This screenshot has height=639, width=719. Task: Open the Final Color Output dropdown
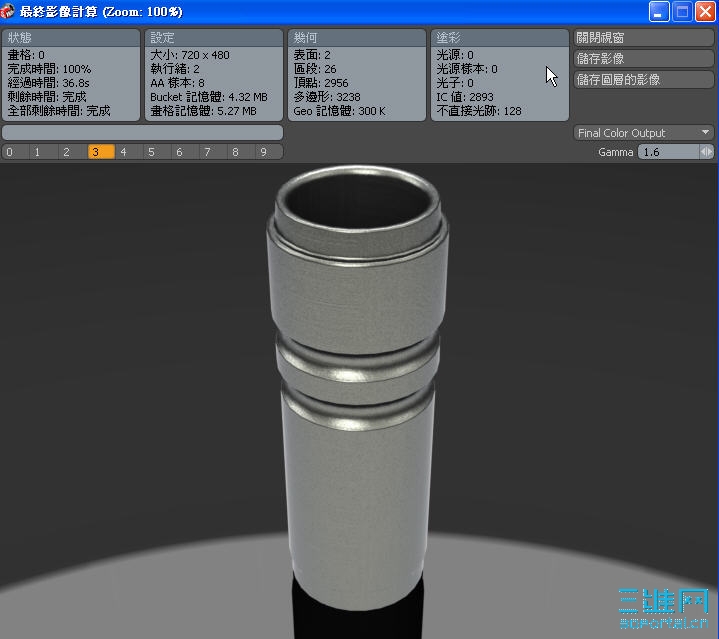click(x=643, y=133)
